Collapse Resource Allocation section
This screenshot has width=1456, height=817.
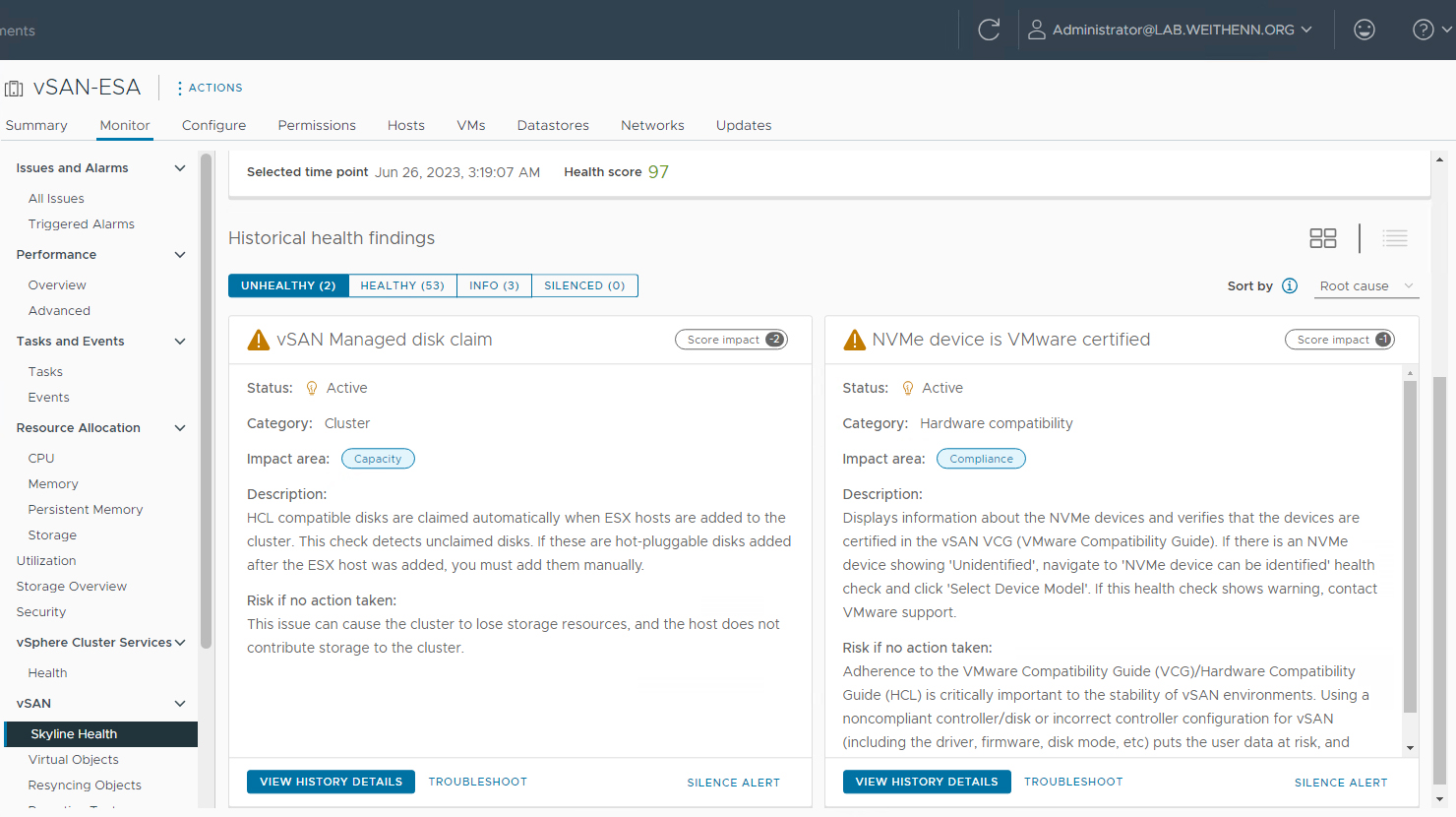coord(180,428)
